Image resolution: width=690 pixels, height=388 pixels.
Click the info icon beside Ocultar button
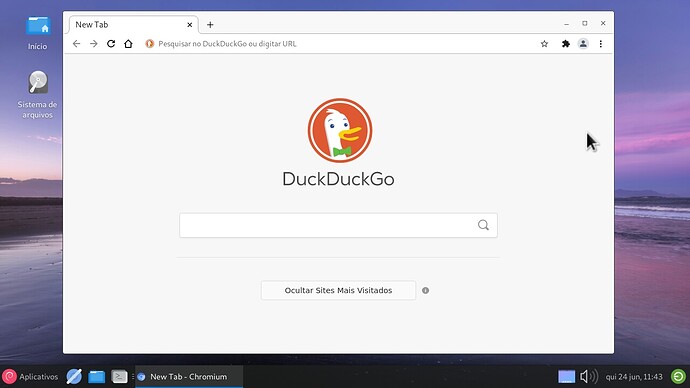pyautogui.click(x=426, y=290)
